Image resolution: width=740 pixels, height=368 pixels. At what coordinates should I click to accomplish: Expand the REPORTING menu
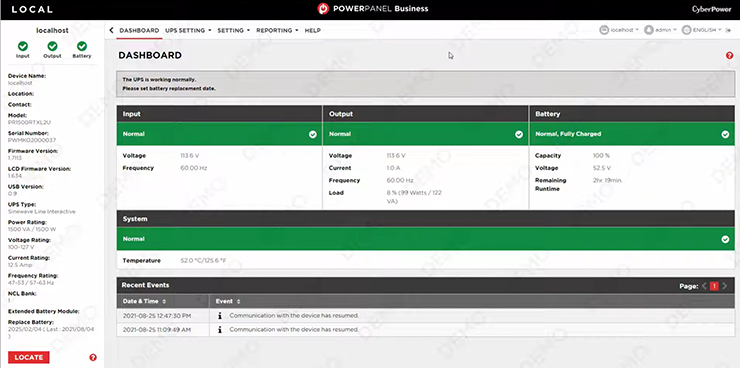tap(278, 30)
